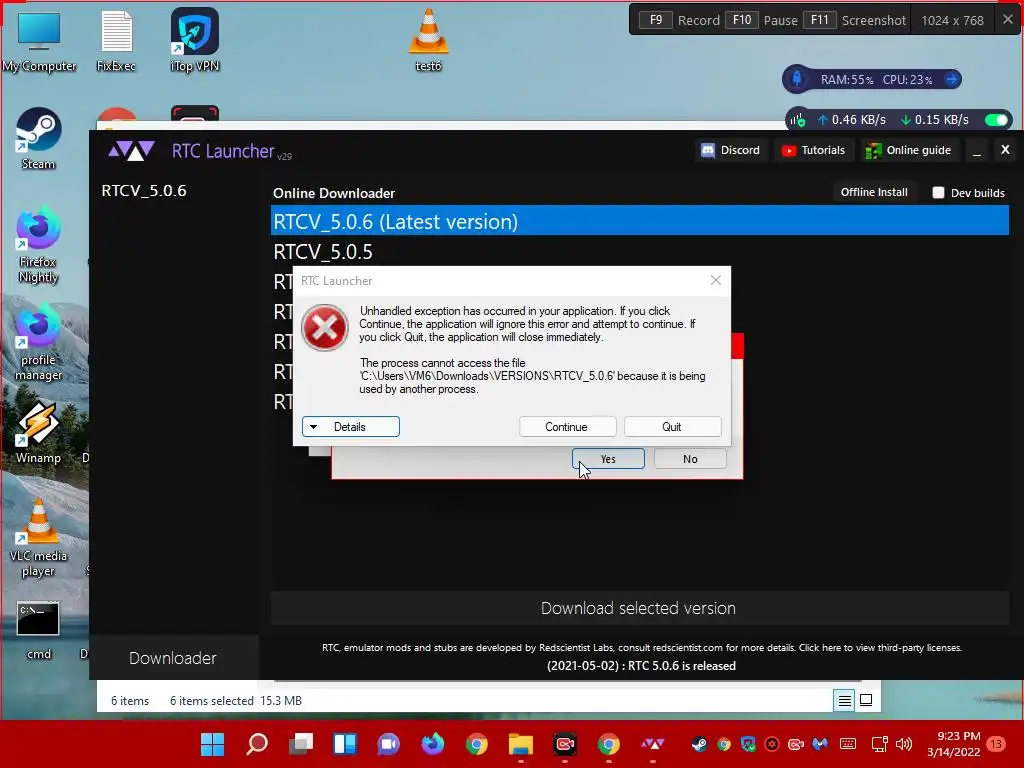Close the screen recorder toolbar

pyautogui.click(x=1008, y=20)
